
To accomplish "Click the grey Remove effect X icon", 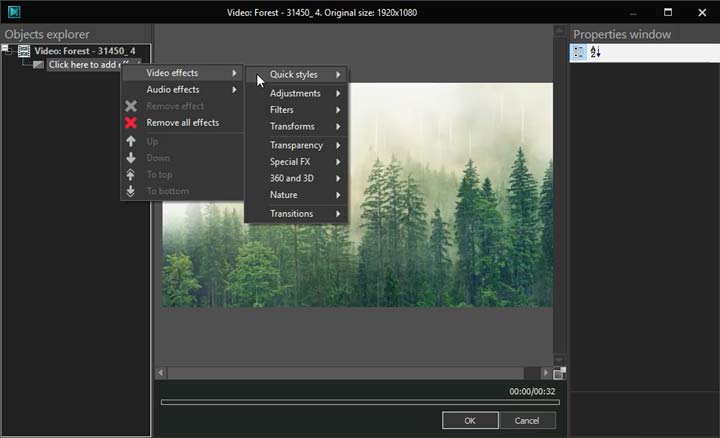I will coord(130,106).
